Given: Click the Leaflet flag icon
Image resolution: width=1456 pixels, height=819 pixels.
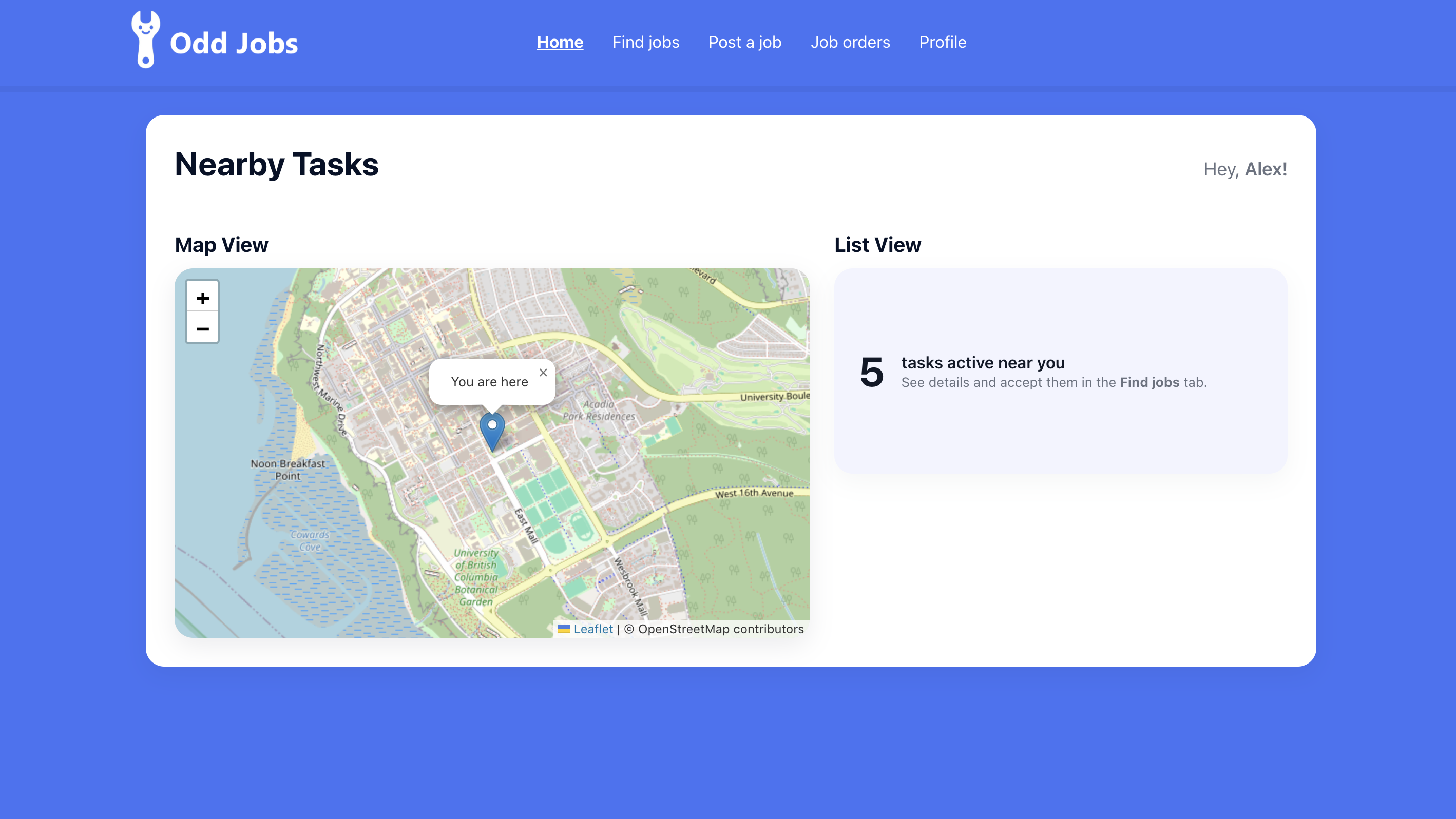Looking at the screenshot, I should point(564,629).
